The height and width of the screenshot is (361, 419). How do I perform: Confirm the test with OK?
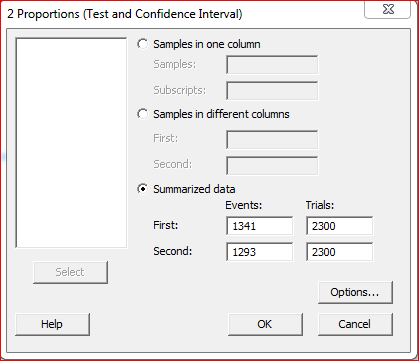coord(265,324)
